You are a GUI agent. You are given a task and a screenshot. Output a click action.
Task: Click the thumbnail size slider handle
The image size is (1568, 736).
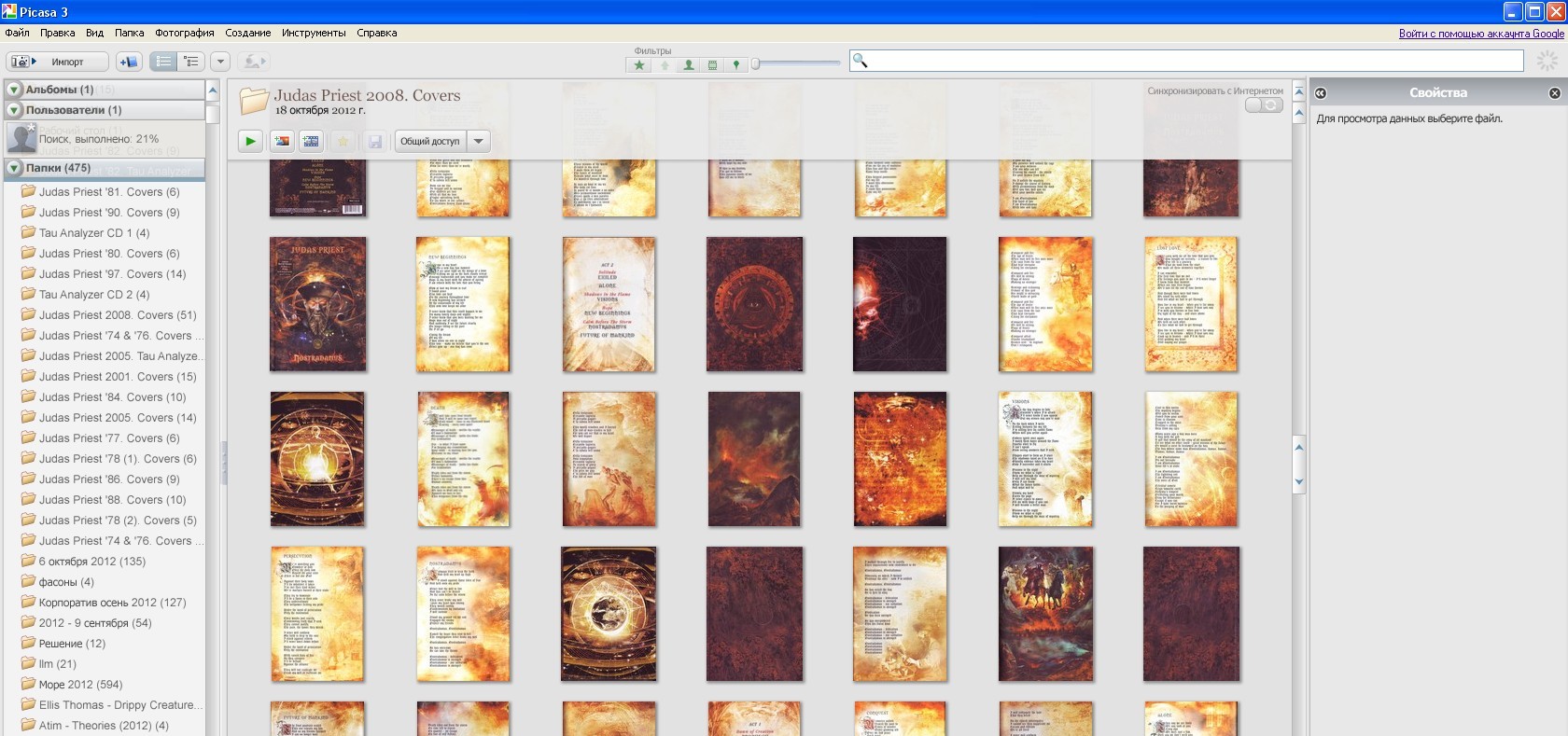(x=755, y=63)
